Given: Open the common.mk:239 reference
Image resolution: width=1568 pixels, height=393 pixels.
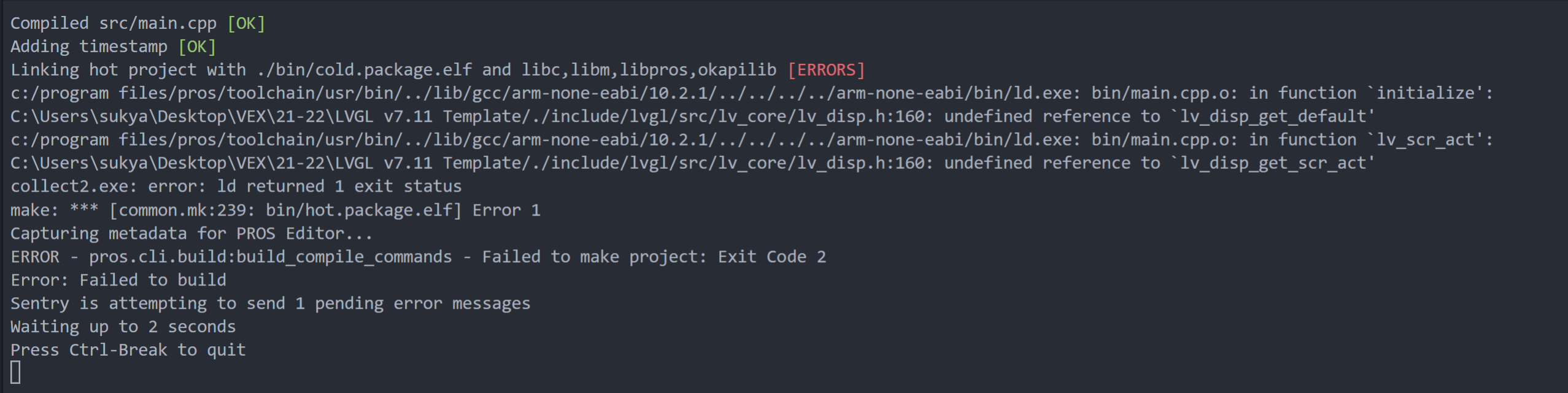Looking at the screenshot, I should (x=182, y=211).
